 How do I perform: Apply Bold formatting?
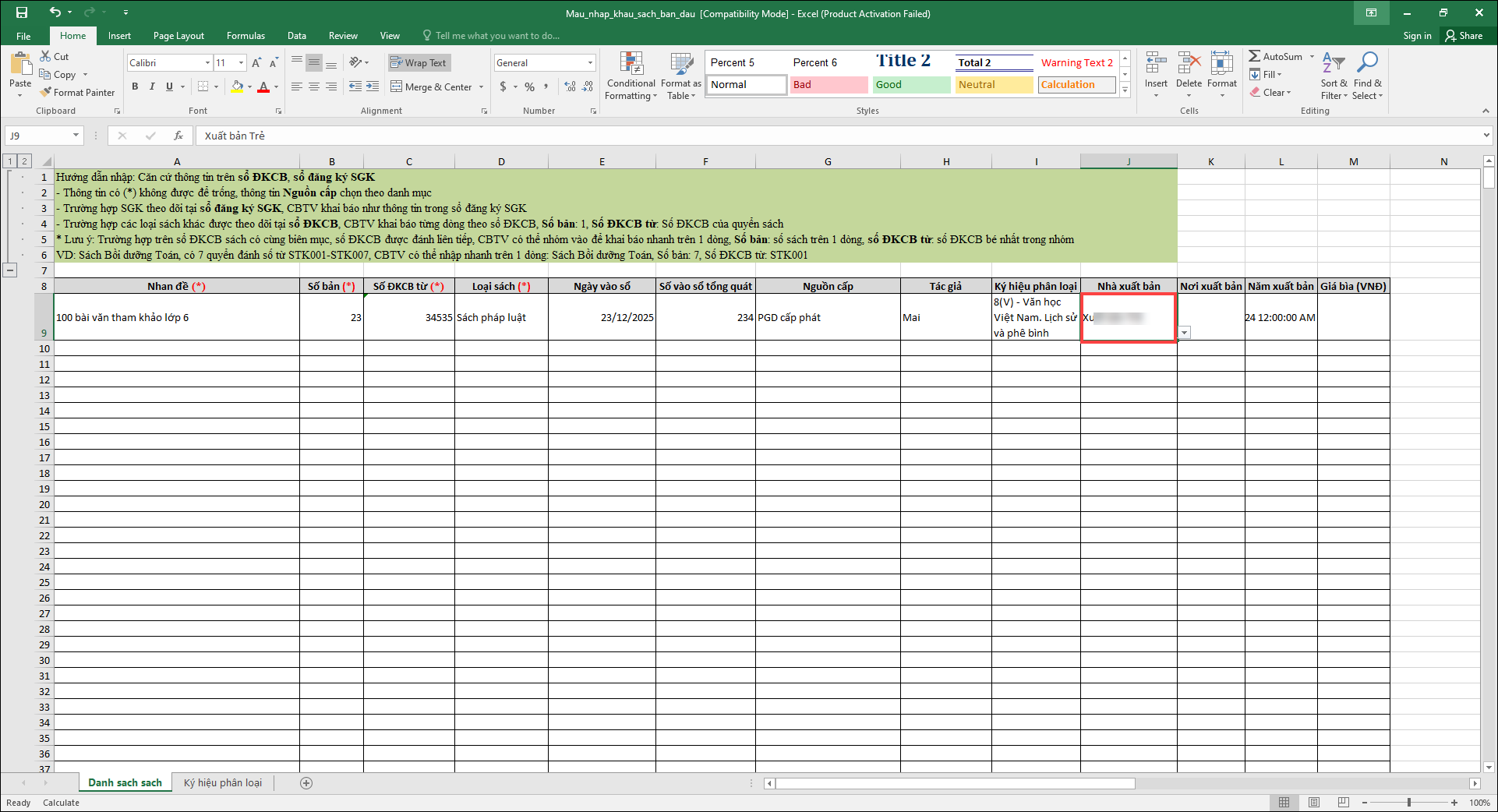[135, 86]
